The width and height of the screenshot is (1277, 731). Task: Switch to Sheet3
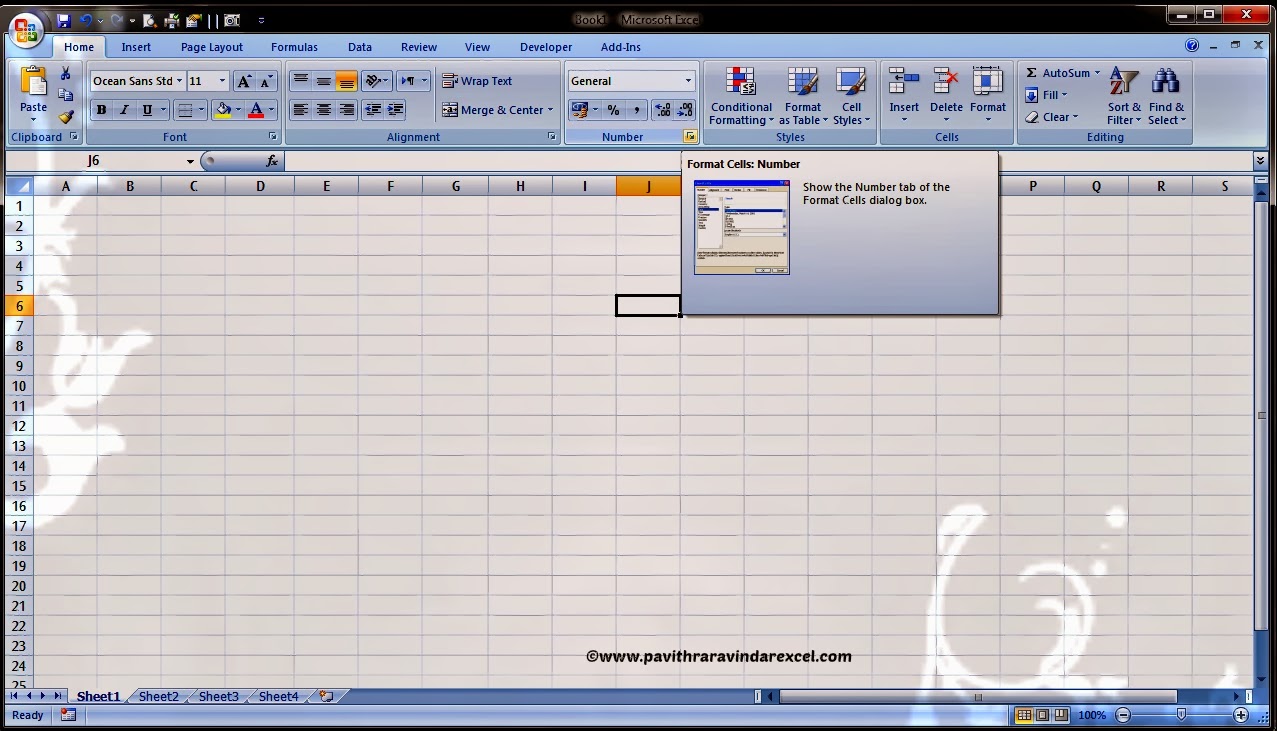(x=217, y=696)
